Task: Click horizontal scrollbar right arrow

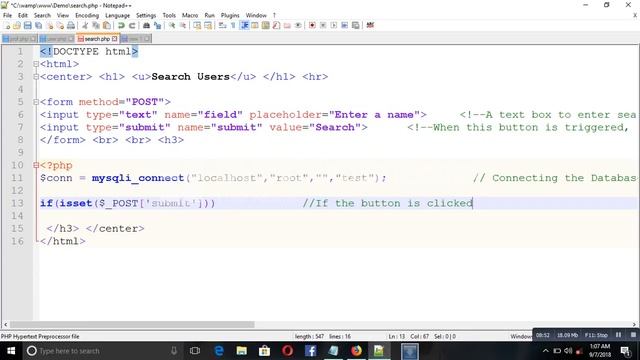Action: 634,324
